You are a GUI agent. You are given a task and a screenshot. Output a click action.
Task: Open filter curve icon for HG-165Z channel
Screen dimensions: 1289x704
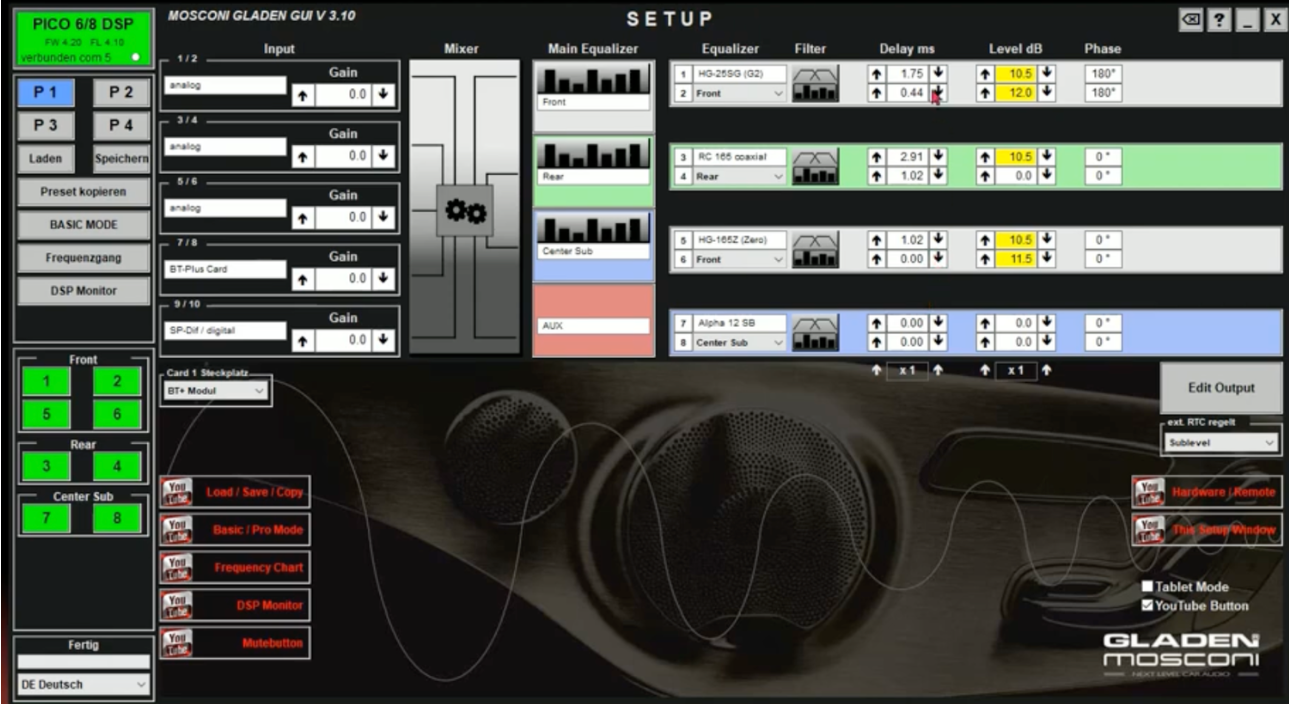816,240
